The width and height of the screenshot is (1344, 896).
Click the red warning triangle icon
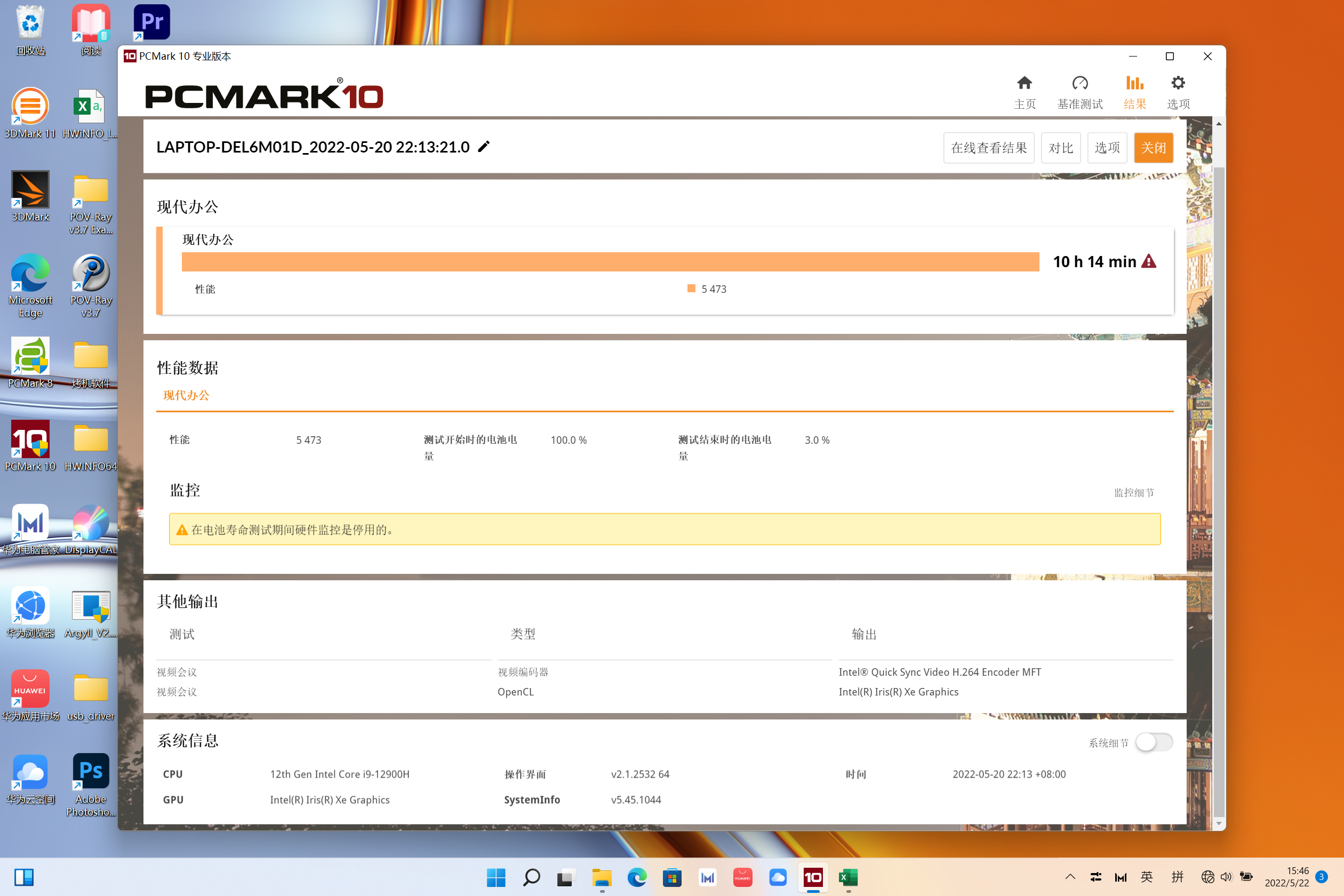(x=1149, y=262)
